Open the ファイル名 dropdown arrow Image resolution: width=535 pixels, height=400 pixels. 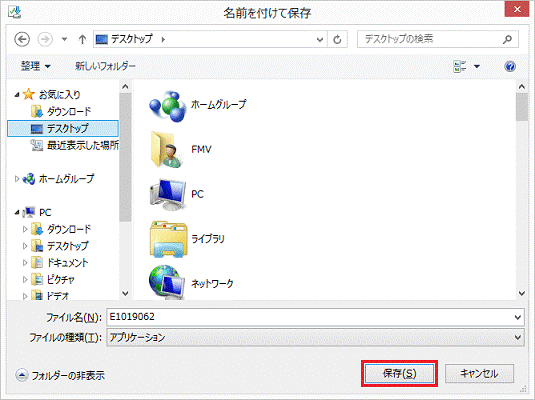[518, 317]
